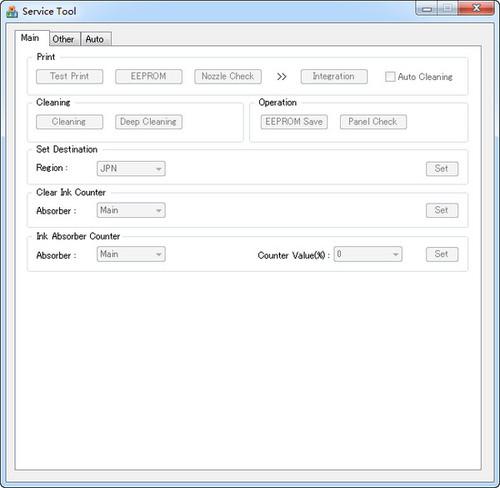
Task: Click the EEPROM button in Print group
Action: tap(149, 76)
